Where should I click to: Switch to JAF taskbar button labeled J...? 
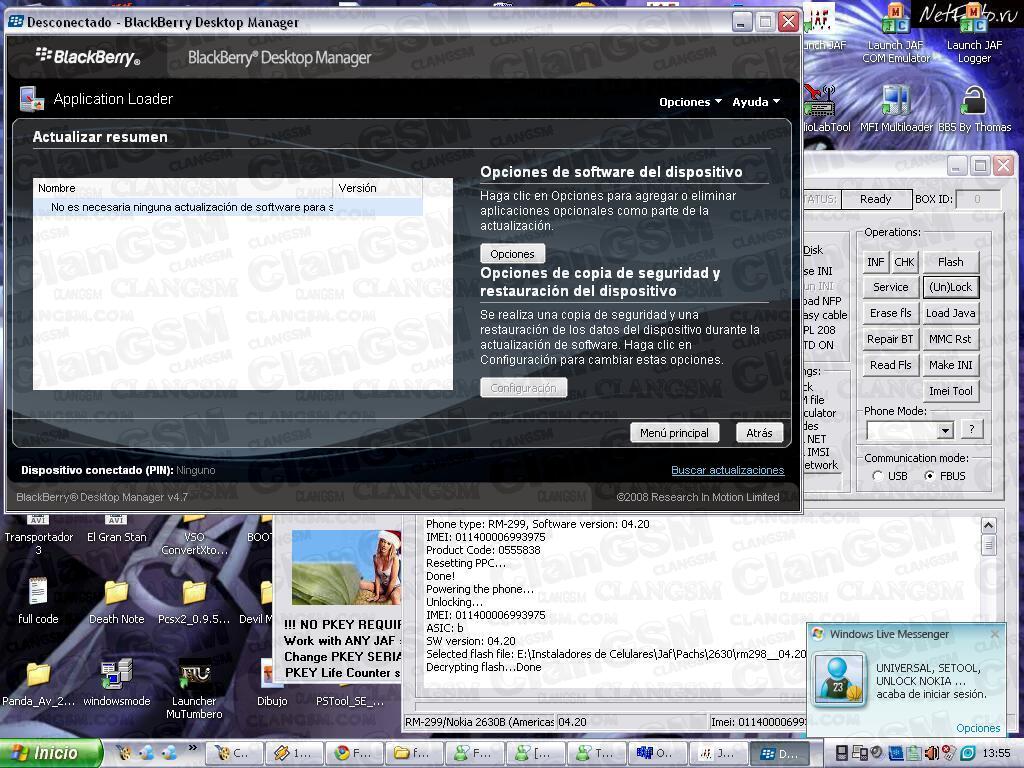coord(719,753)
